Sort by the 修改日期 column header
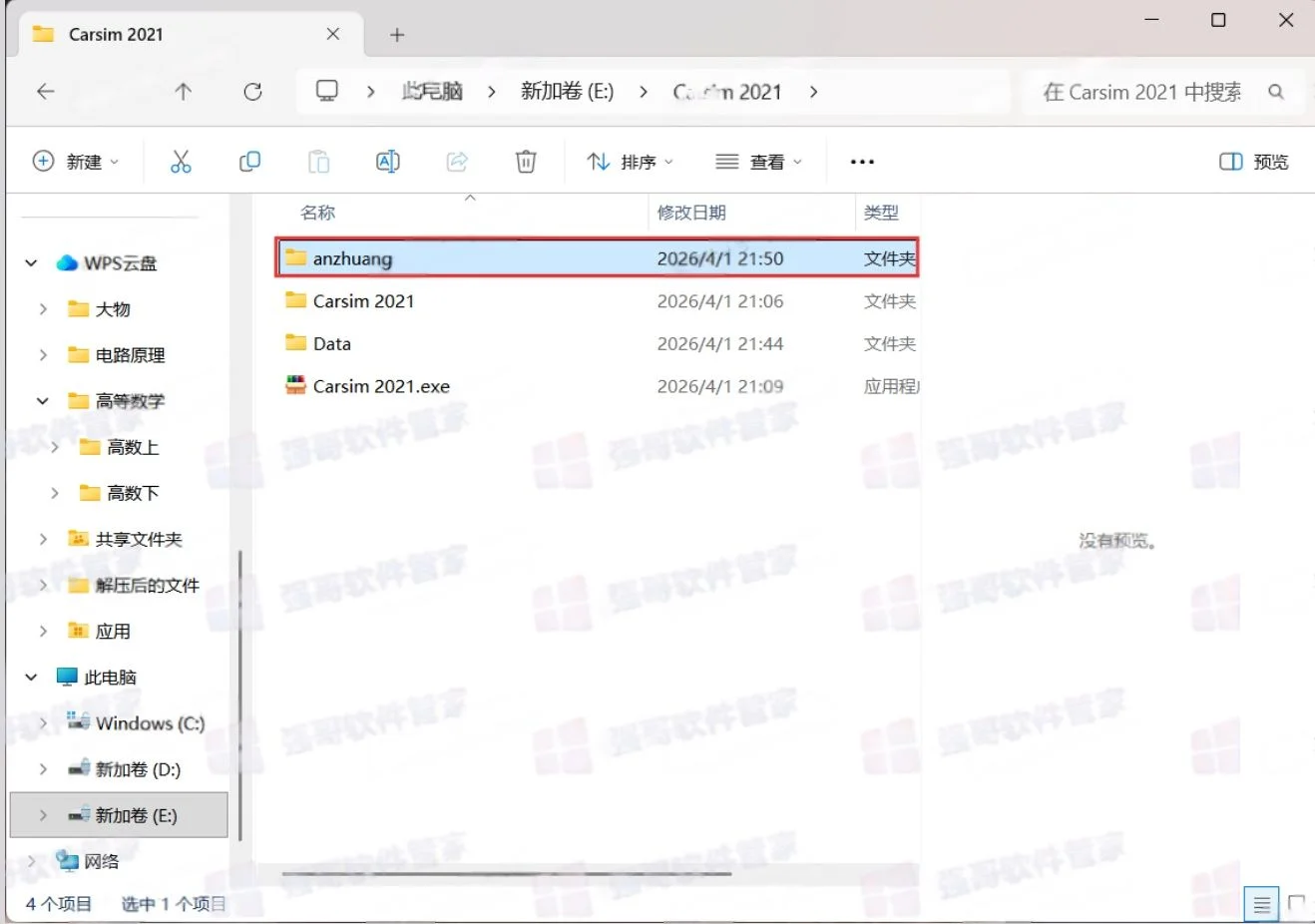 click(691, 213)
